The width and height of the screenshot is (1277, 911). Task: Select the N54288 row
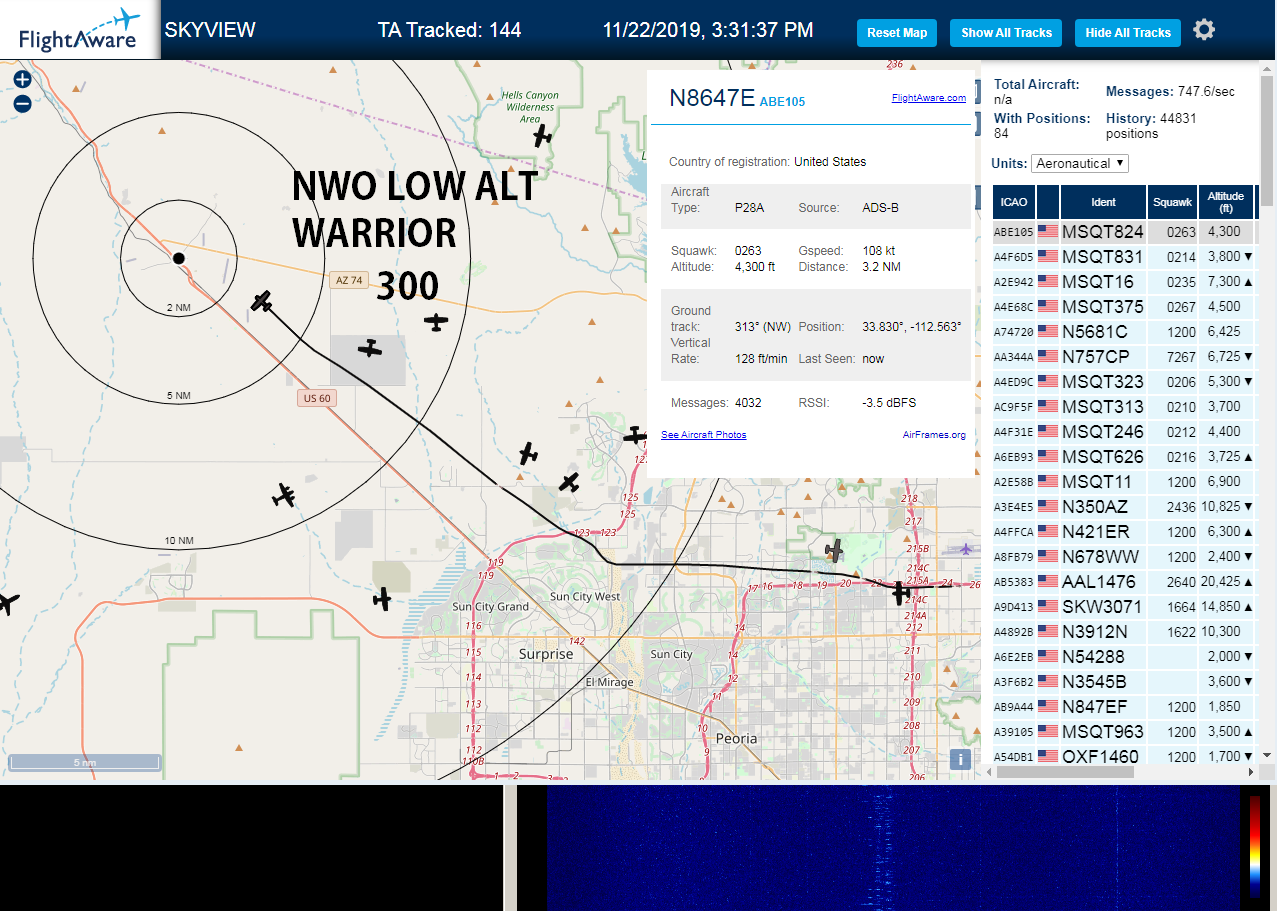tap(1123, 656)
